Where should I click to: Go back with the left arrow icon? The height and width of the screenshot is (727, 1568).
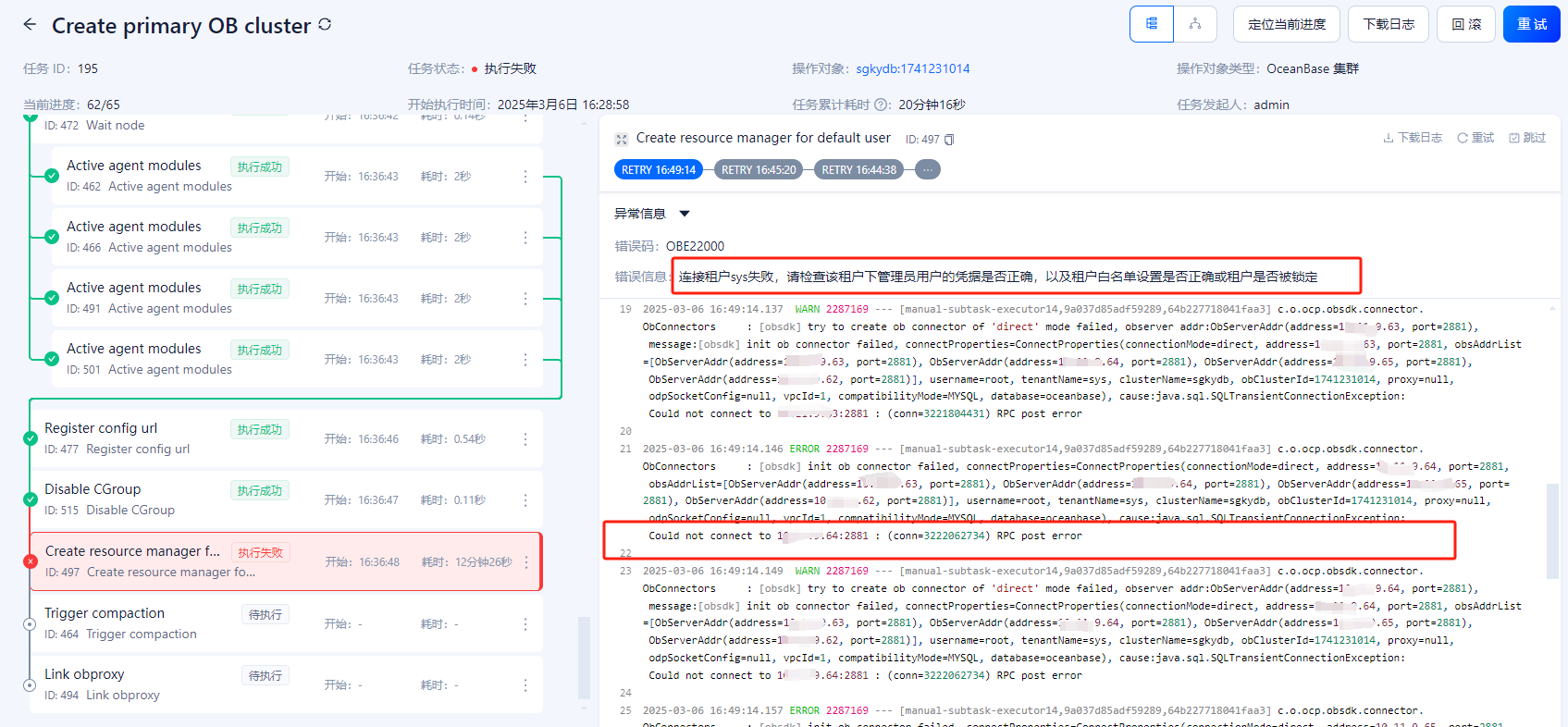(30, 25)
